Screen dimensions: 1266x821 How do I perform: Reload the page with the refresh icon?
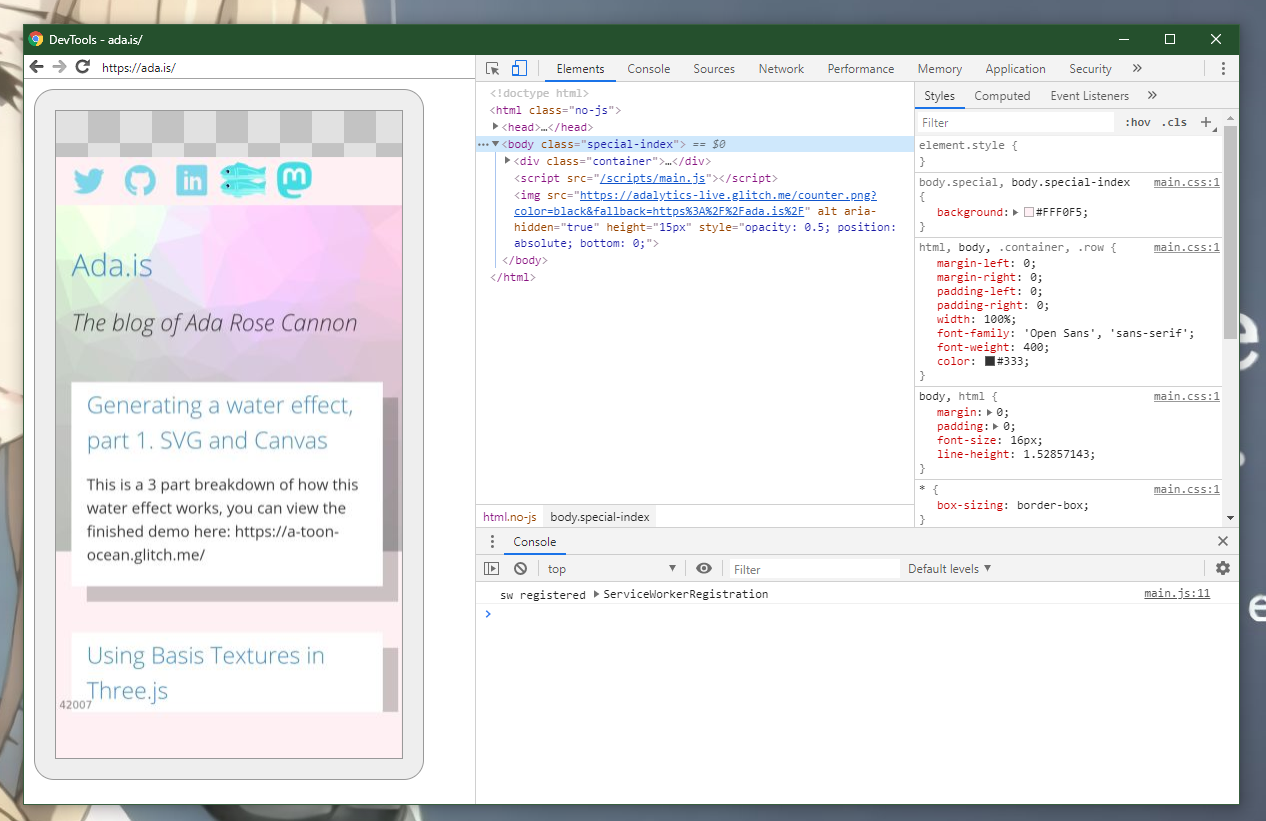click(x=83, y=67)
